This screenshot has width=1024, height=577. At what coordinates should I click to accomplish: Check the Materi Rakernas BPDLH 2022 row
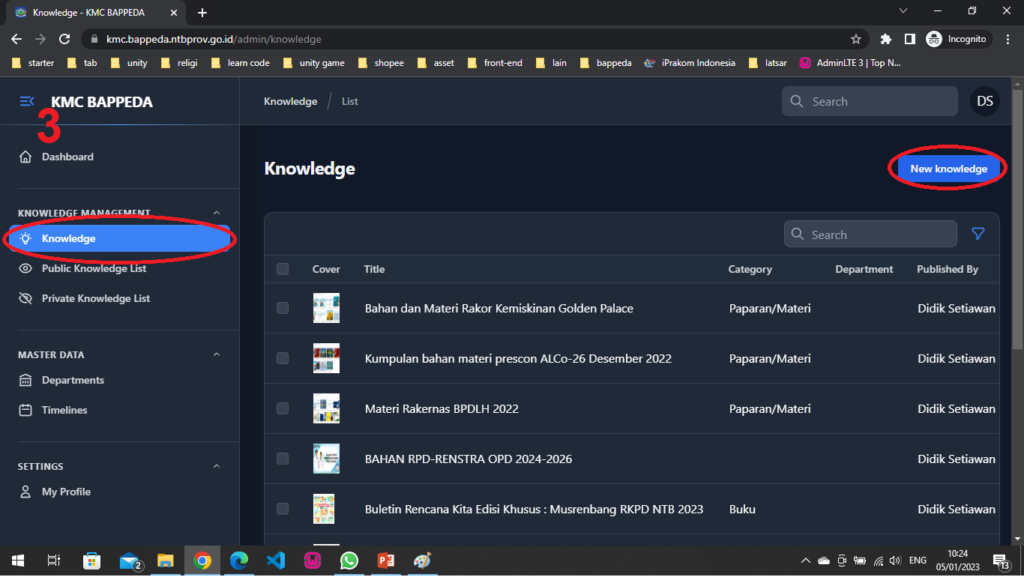click(x=282, y=408)
